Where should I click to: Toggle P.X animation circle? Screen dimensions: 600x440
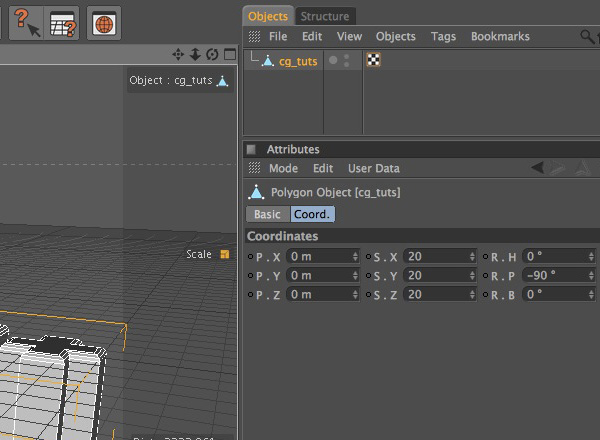click(x=251, y=256)
